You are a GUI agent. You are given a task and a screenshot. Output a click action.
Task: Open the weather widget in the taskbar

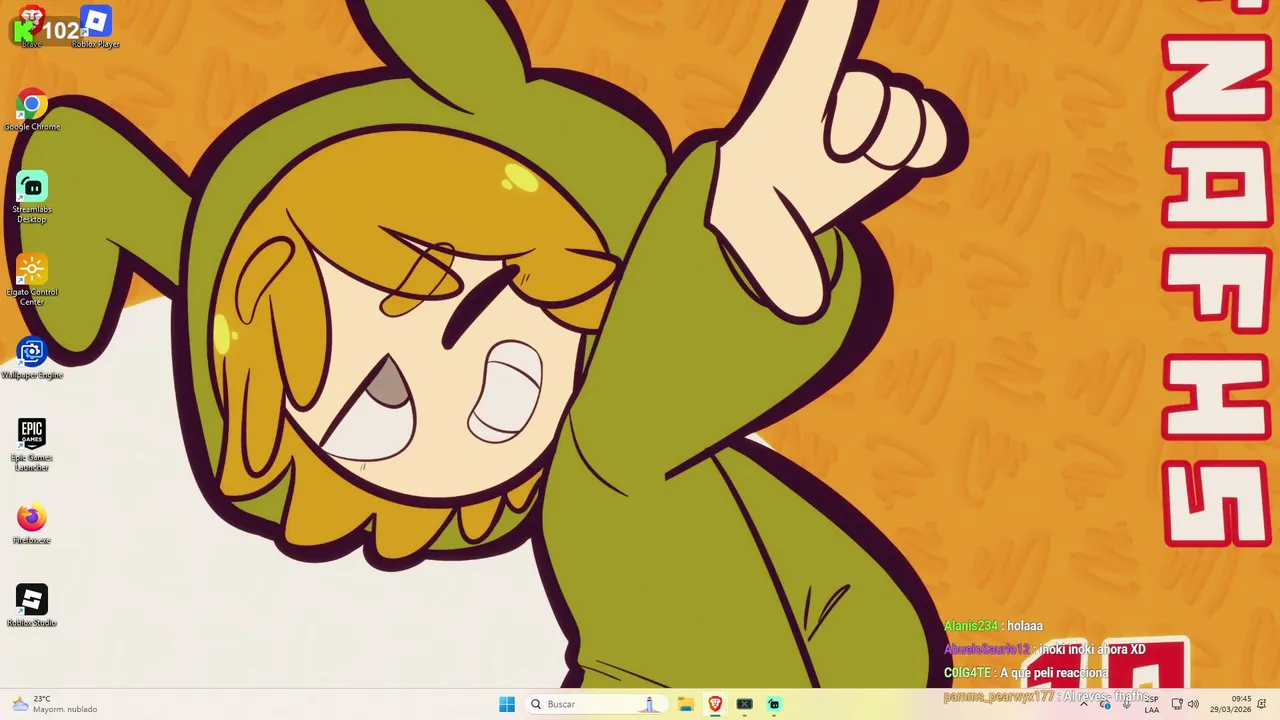click(55, 704)
